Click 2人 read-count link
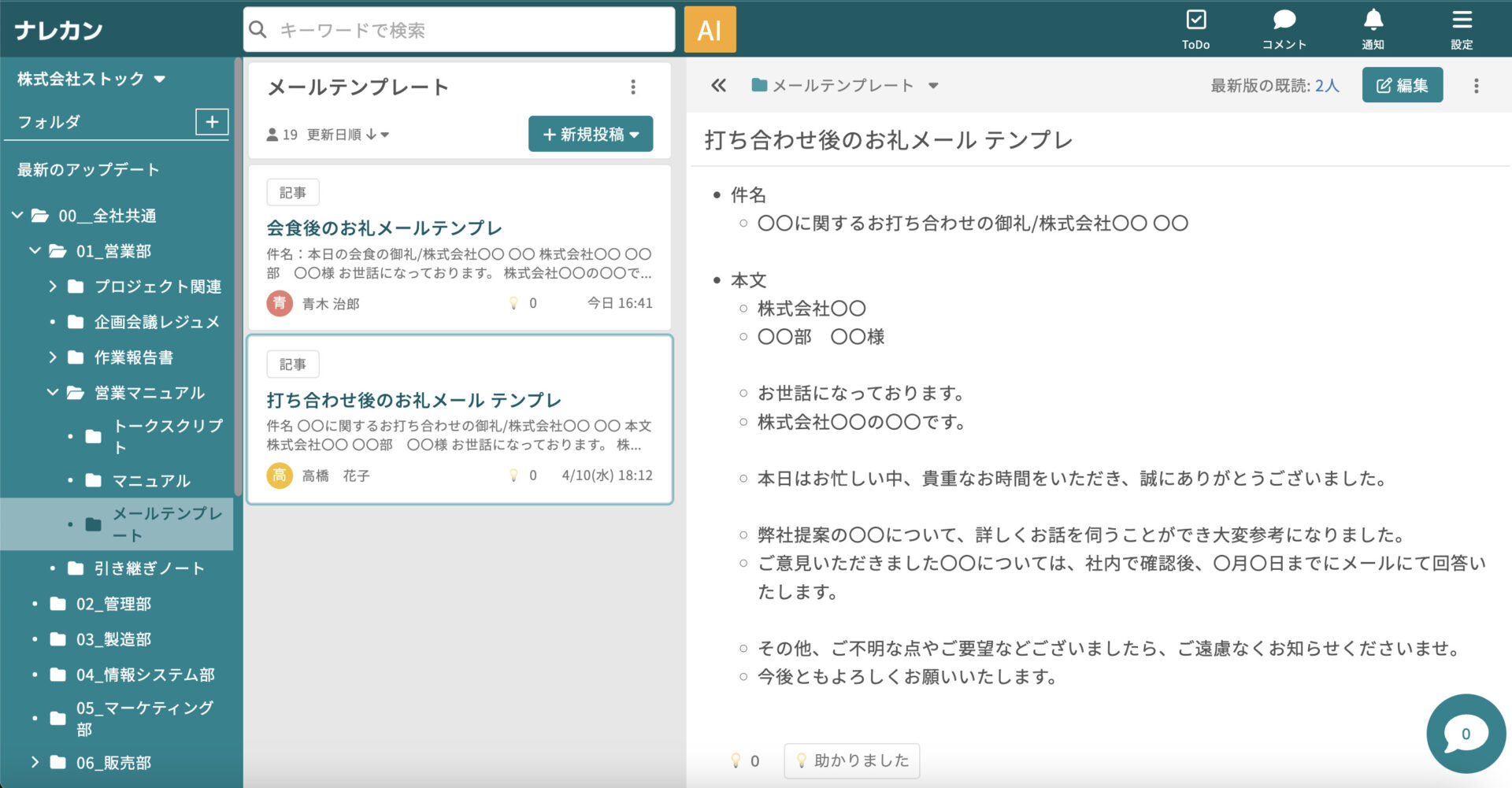Screen dimensions: 1512x788 (x=1327, y=86)
